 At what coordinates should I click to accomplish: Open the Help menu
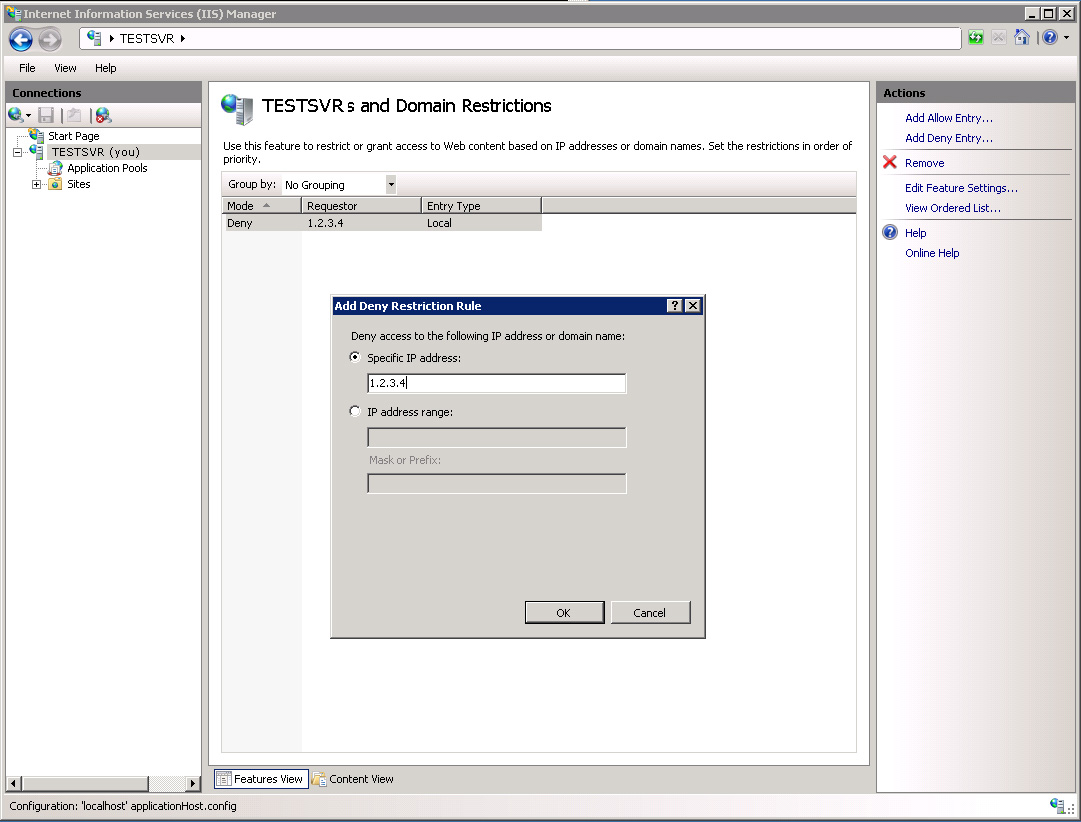[x=105, y=68]
